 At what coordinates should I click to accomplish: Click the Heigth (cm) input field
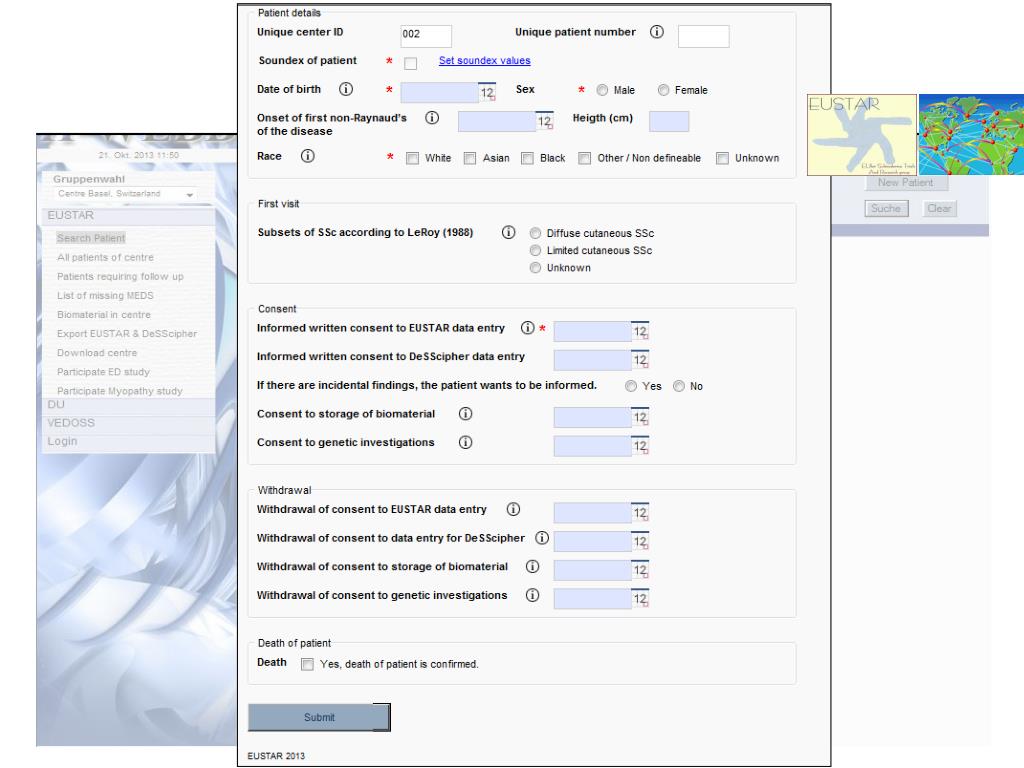669,121
